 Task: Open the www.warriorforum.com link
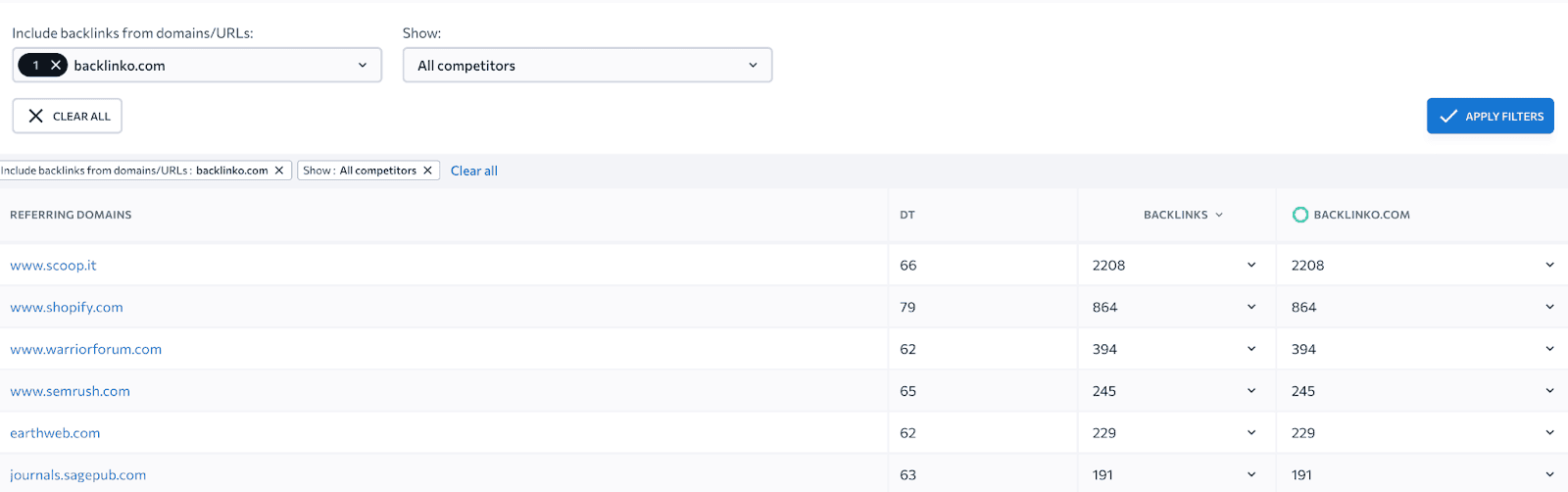[86, 349]
